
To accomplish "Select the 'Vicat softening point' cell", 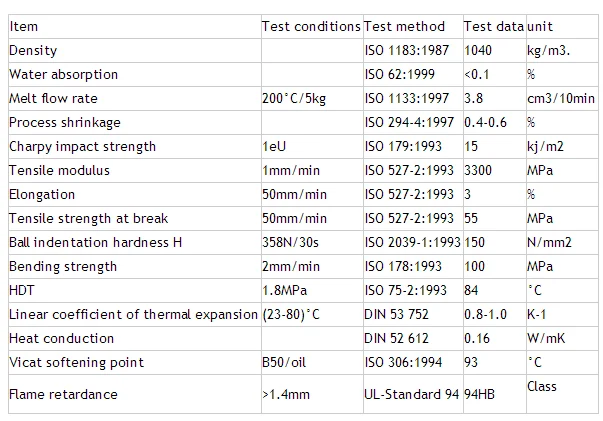I will pos(76,362).
